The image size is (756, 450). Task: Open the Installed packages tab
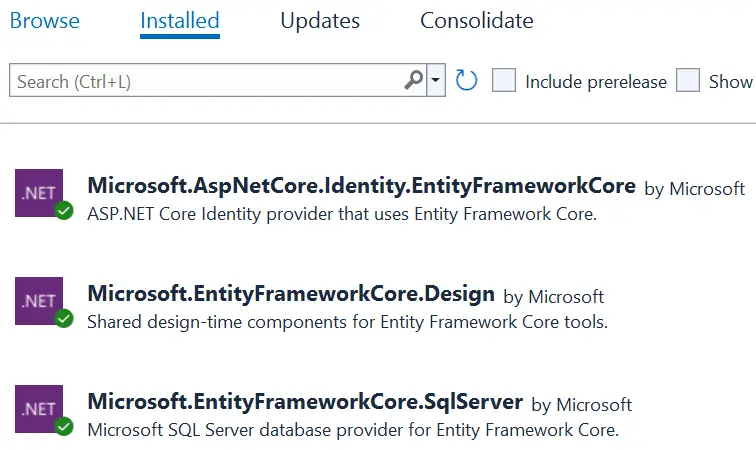(180, 22)
